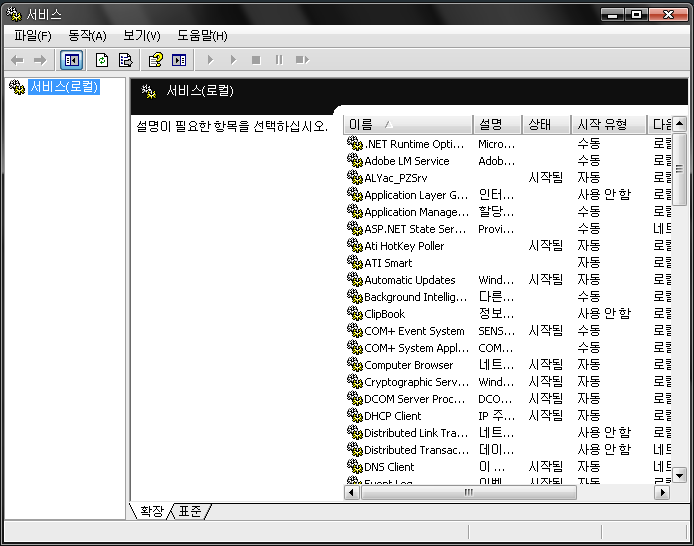Click the Micro... description cell

(x=497, y=144)
